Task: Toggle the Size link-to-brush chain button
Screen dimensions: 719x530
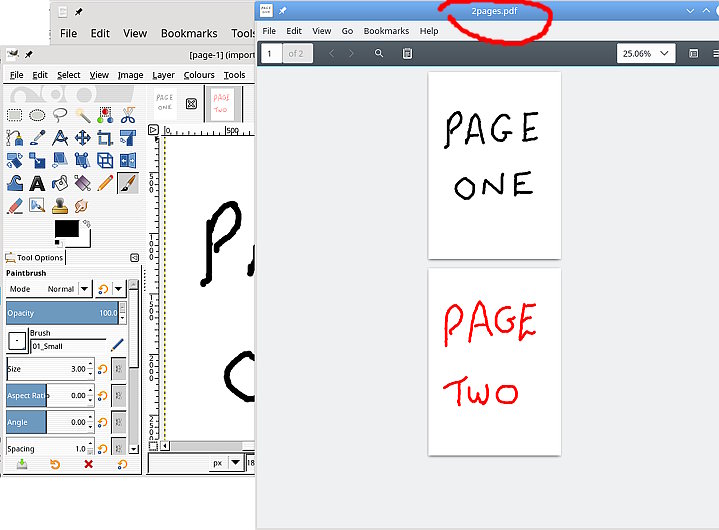Action: click(118, 369)
